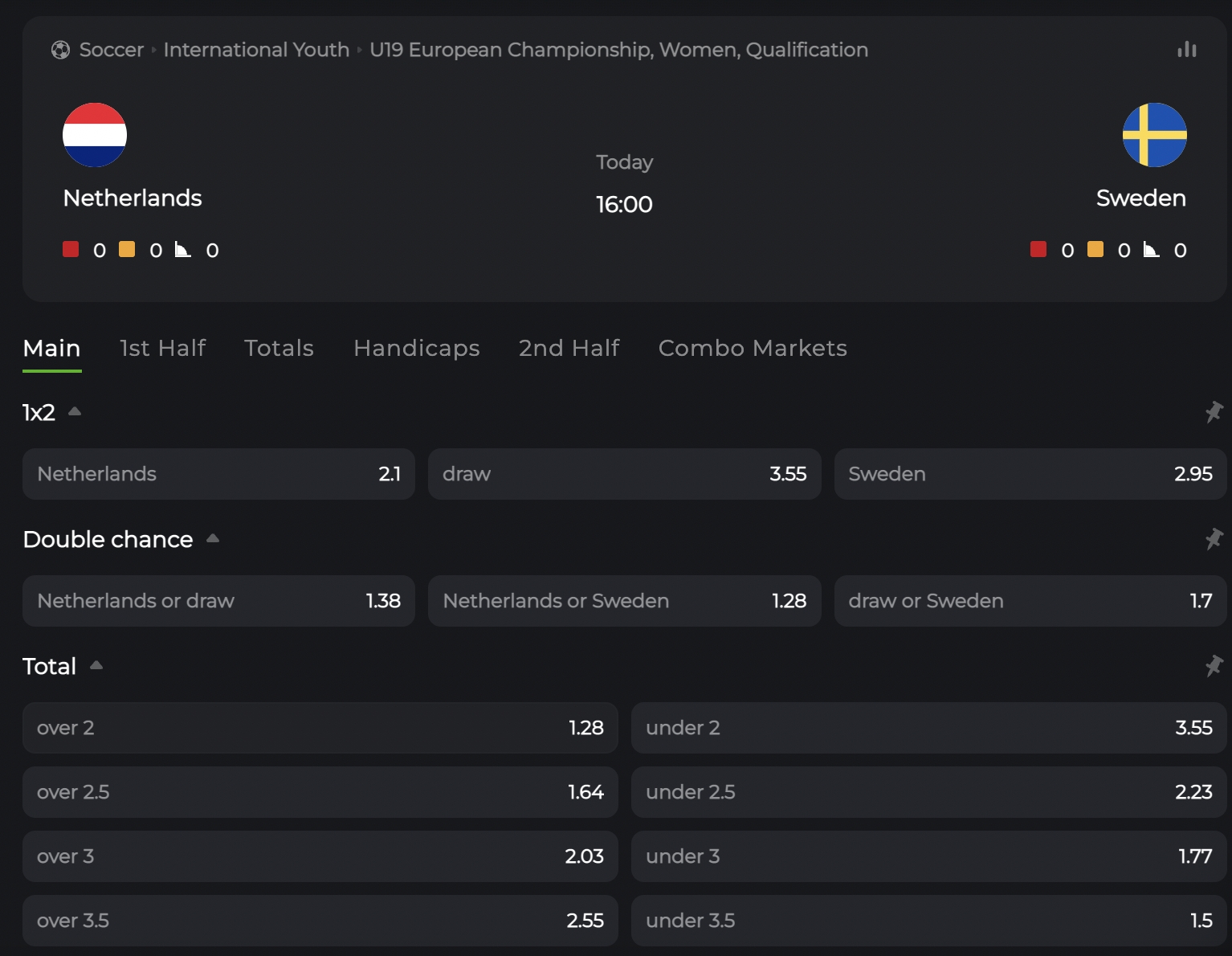Switch to the Totals tab
Viewport: 1232px width, 956px height.
pos(279,348)
